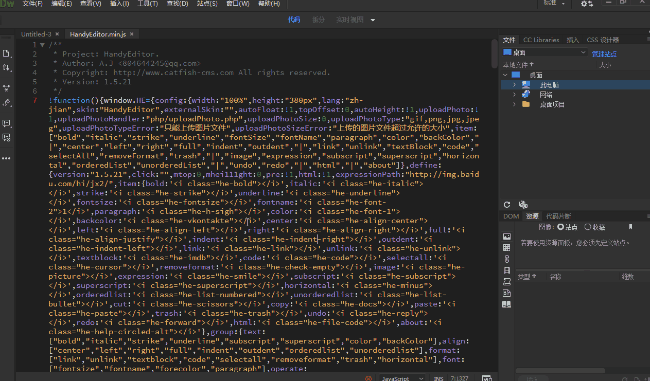Open the Site (S) menu
Image resolution: width=650 pixels, height=381 pixels.
click(x=207, y=3)
